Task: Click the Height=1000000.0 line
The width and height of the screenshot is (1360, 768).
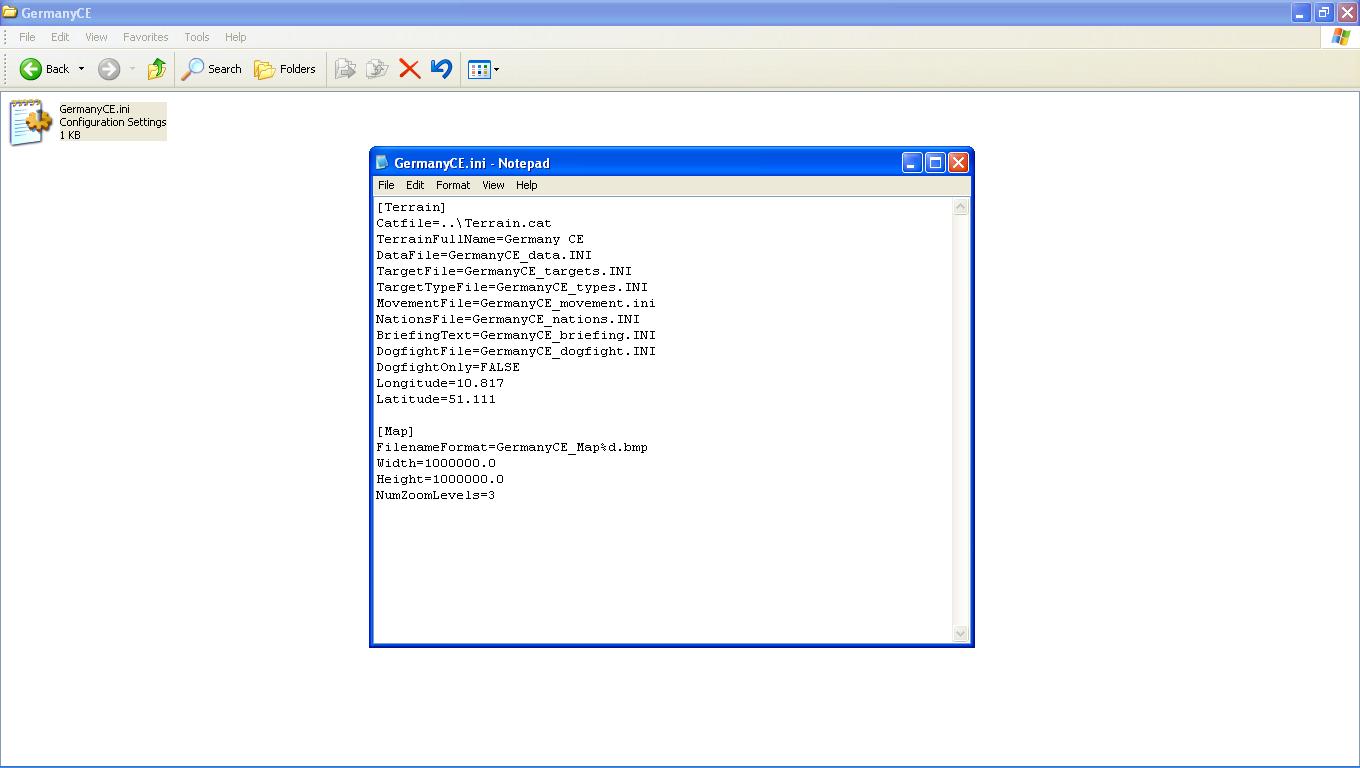Action: [440, 479]
